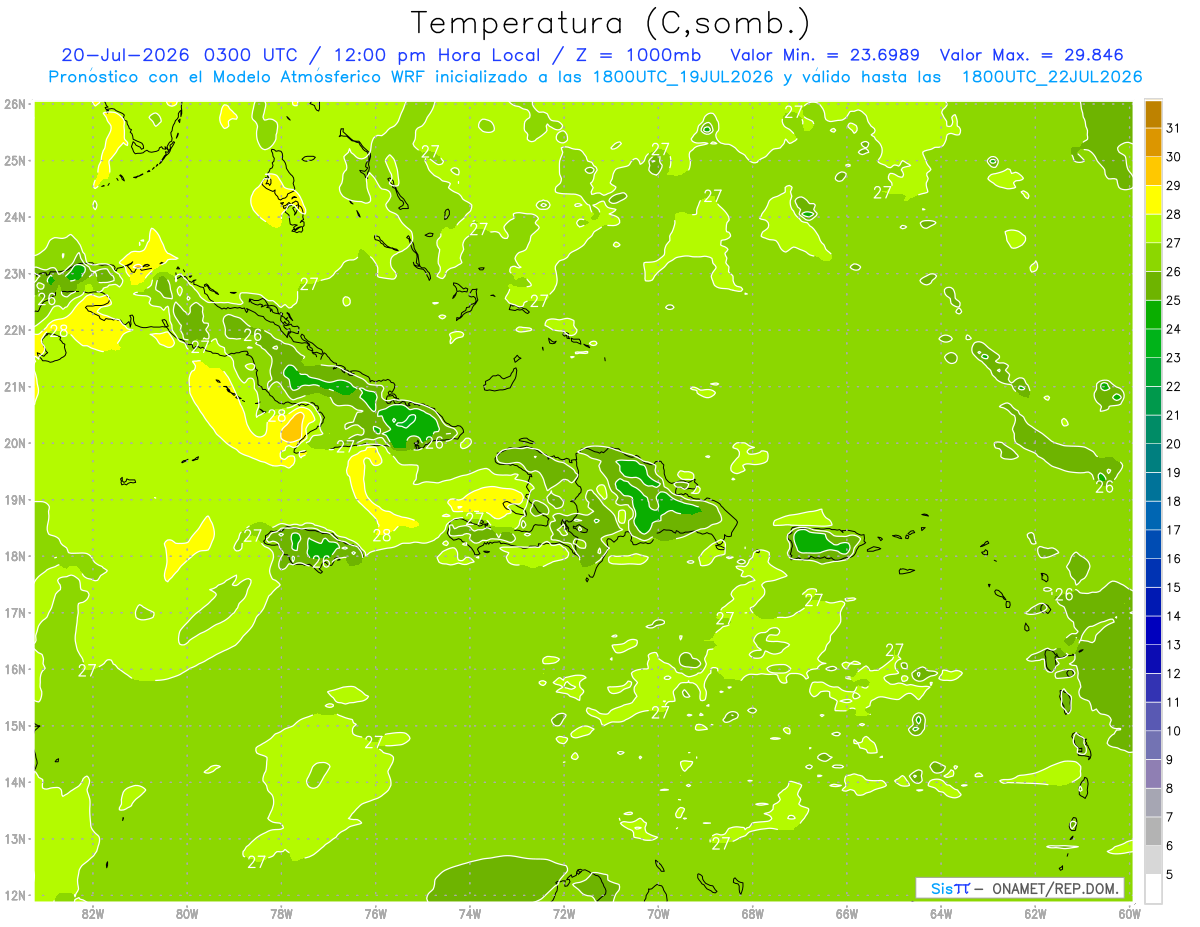The width and height of the screenshot is (1200, 927).
Task: Click the 12N latitude axis label
Action: [14, 895]
